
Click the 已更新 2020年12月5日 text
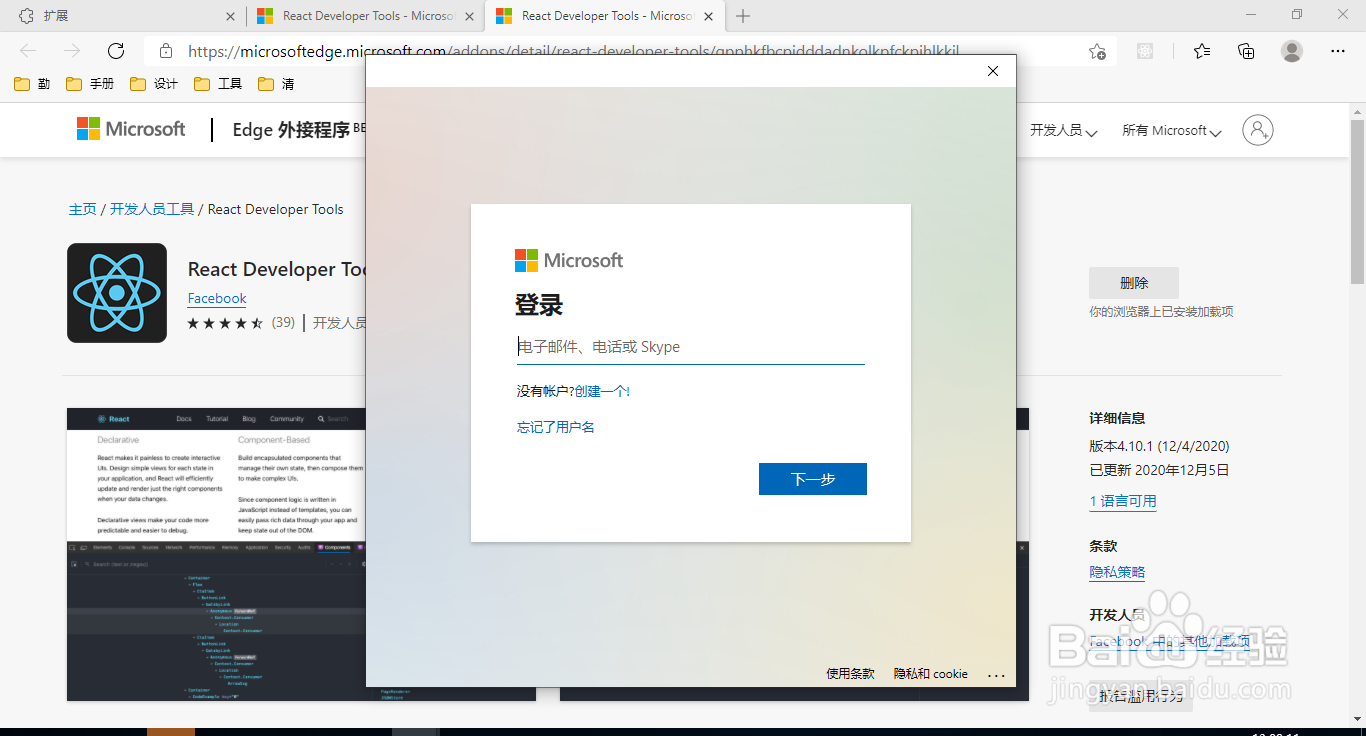(1159, 470)
